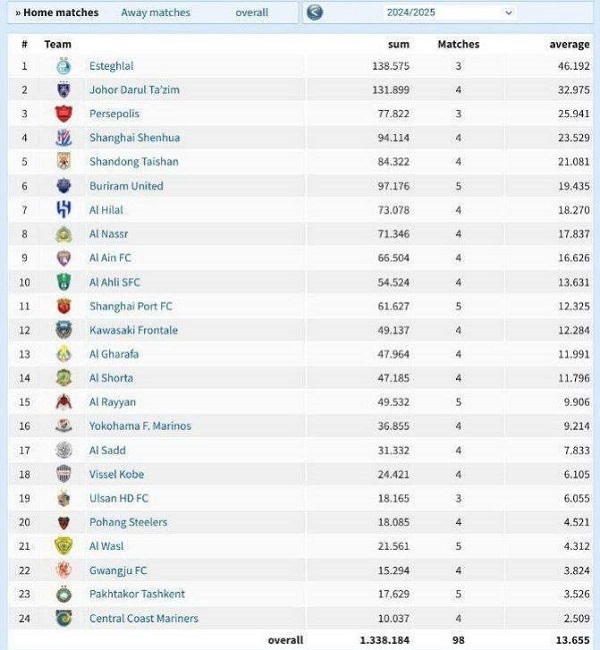The width and height of the screenshot is (600, 650).
Task: Open the 2024/2025 season dropdown
Action: [448, 13]
